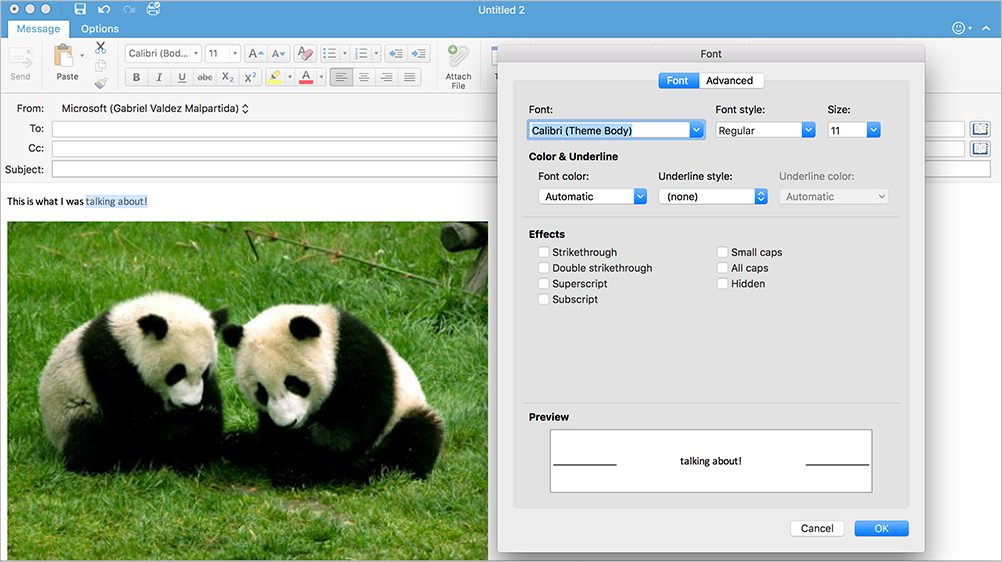Check the Small caps effect
The width and height of the screenshot is (1002, 562).
(723, 253)
